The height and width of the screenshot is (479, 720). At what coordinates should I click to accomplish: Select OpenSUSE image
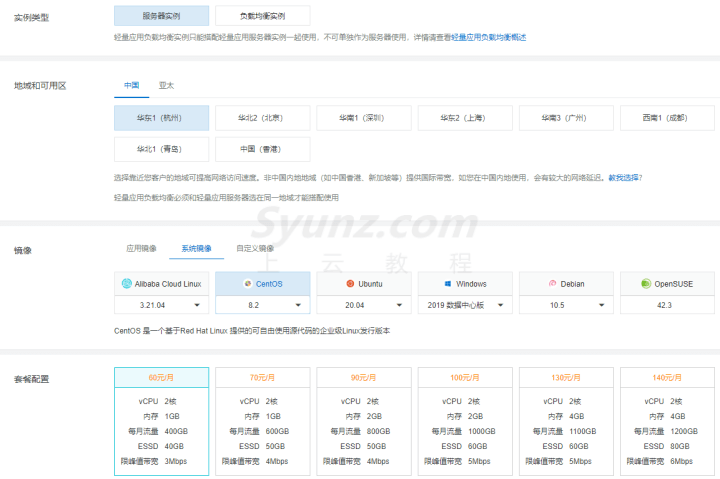click(668, 284)
